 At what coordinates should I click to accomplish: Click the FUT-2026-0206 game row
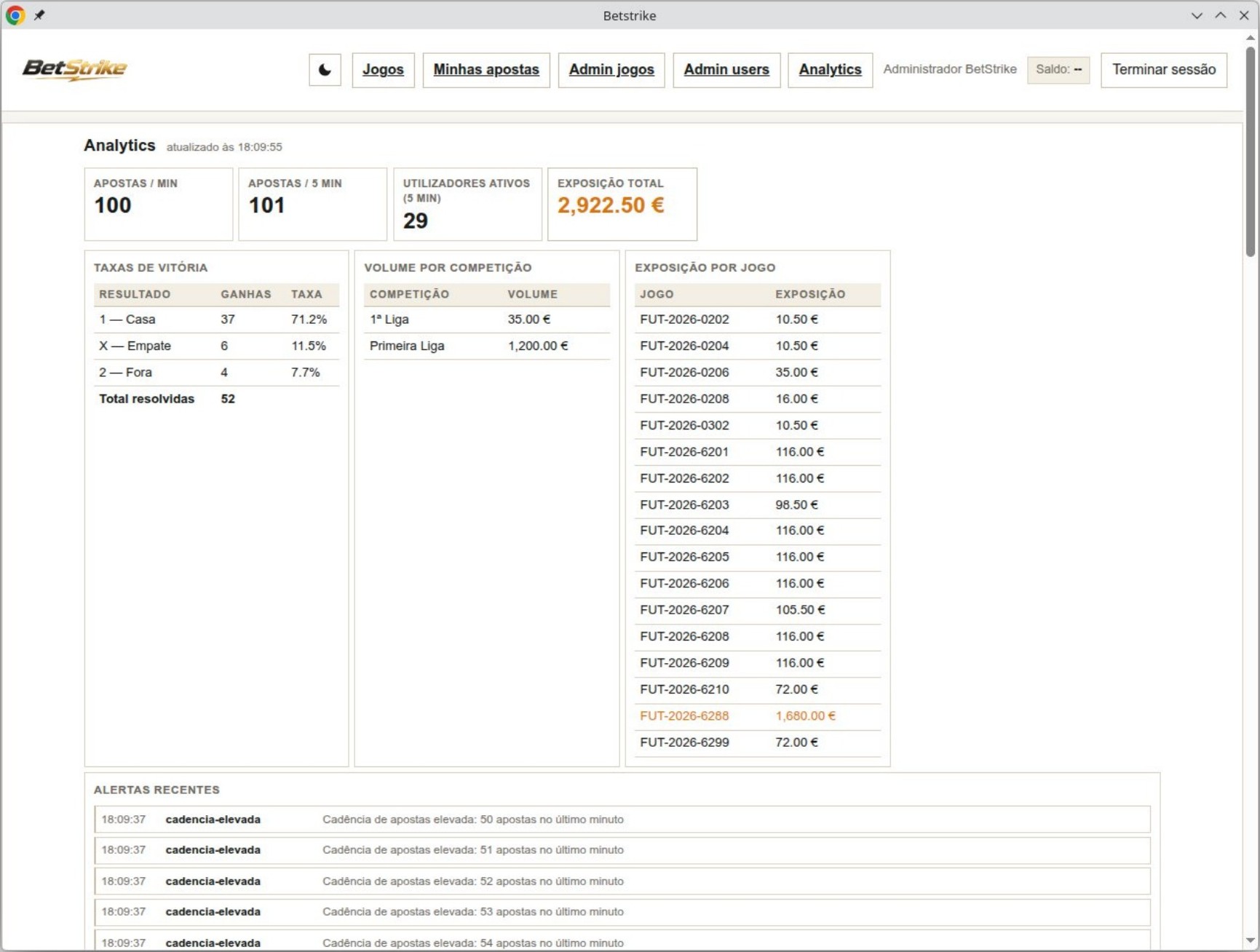[x=758, y=372]
